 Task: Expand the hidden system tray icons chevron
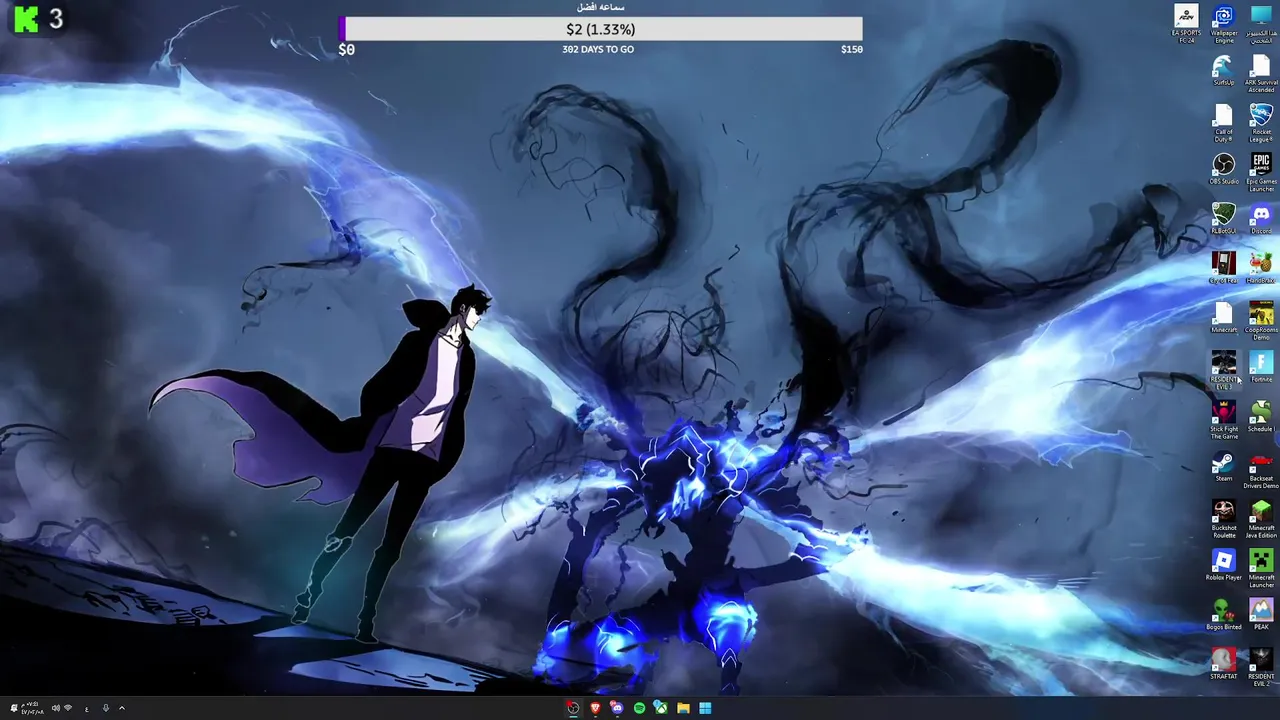tap(122, 708)
